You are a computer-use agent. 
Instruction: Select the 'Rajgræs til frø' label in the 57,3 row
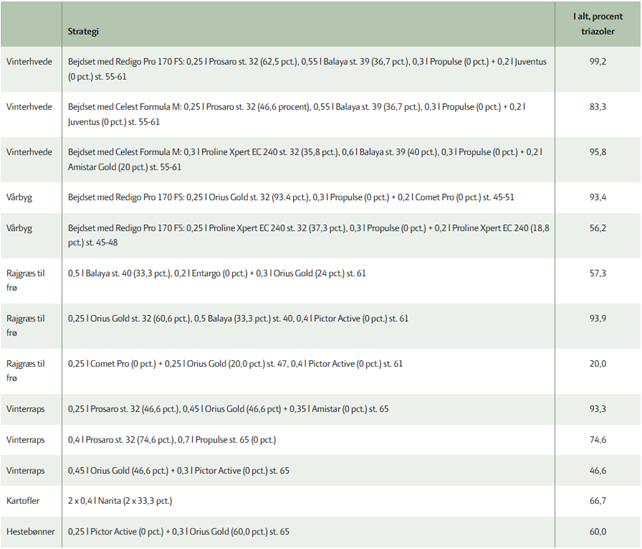coord(25,280)
